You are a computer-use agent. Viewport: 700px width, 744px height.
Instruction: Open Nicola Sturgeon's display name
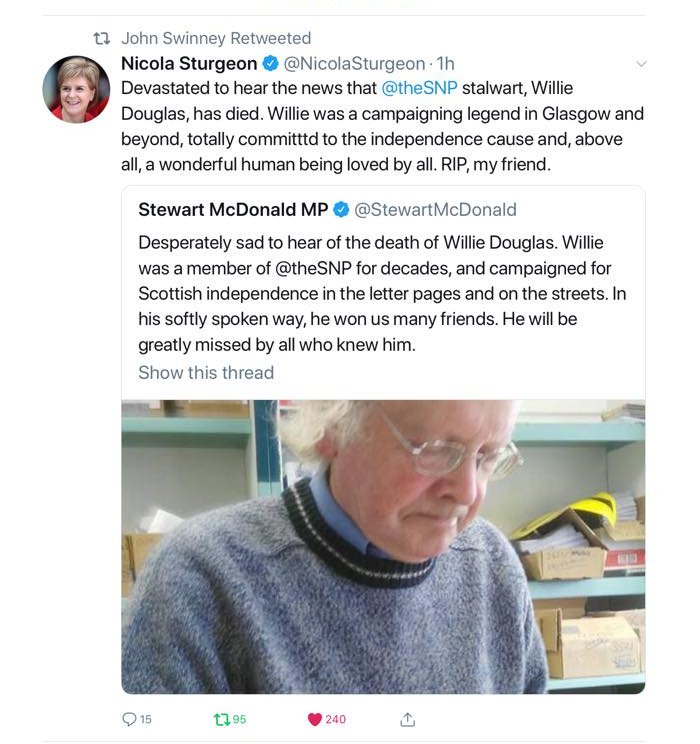[189, 64]
